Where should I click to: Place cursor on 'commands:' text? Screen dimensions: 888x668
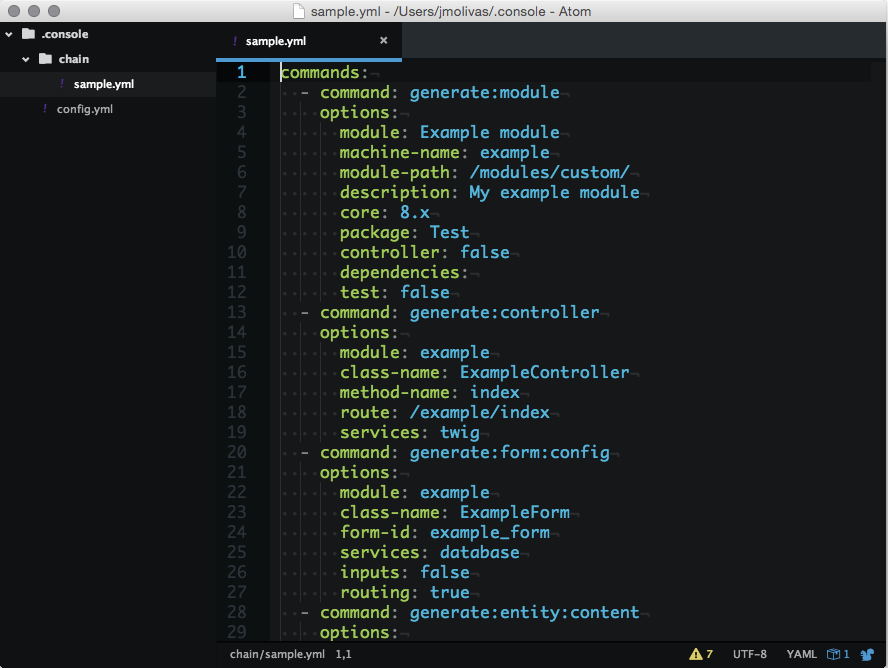325,73
